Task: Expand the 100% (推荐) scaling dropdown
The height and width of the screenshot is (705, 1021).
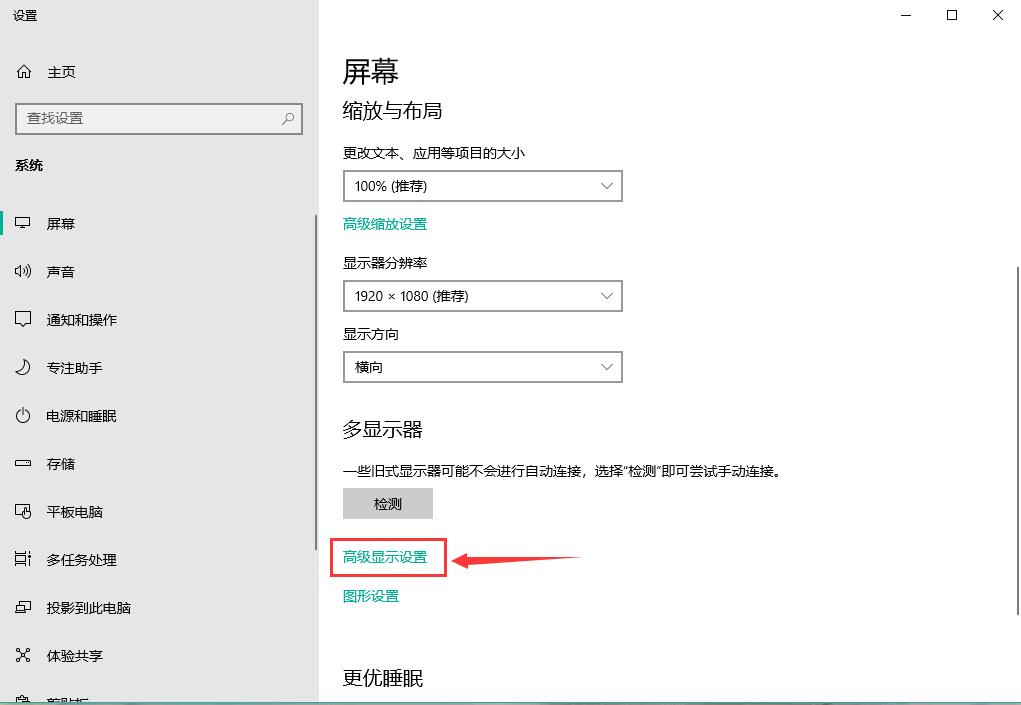Action: pyautogui.click(x=483, y=186)
